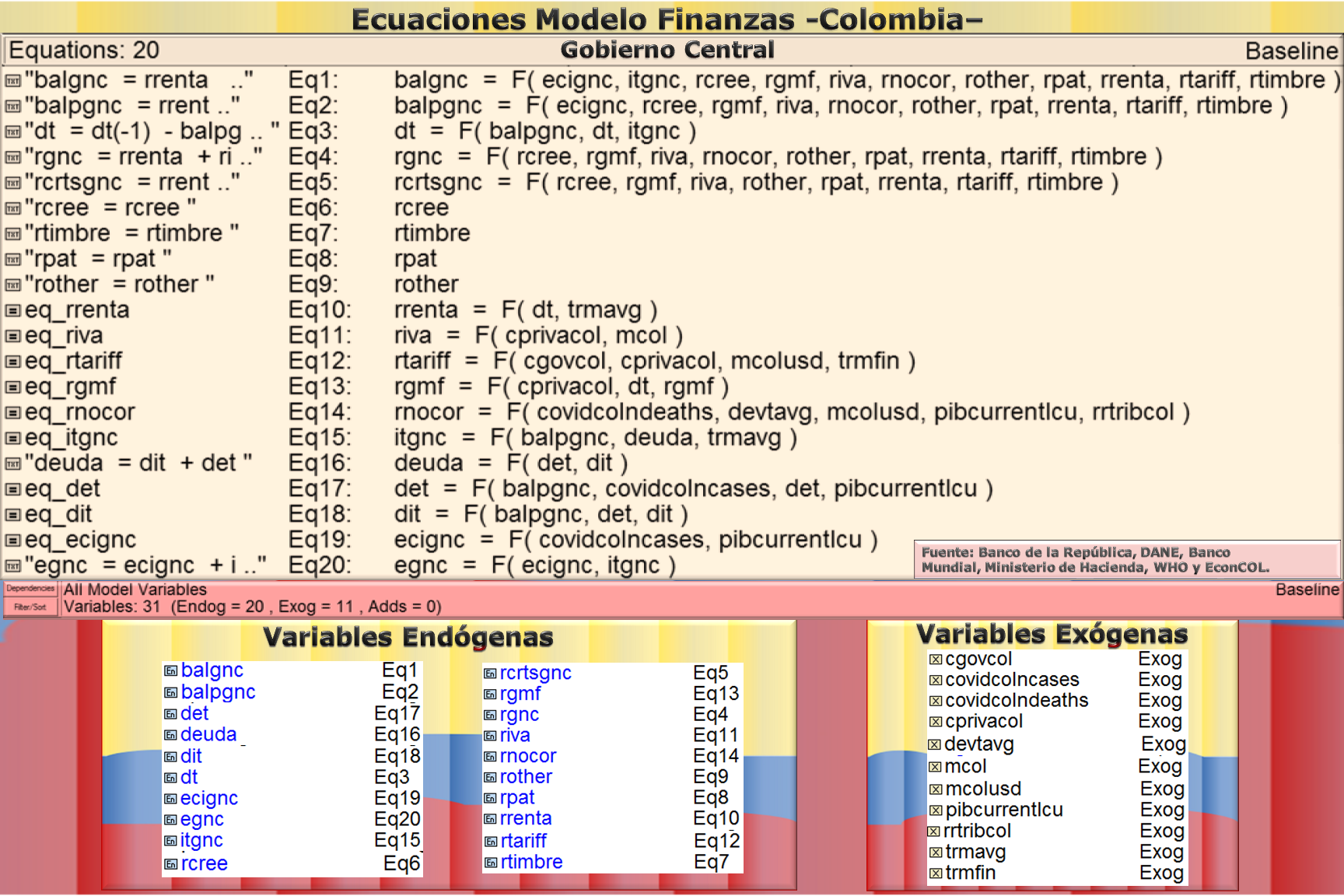Image resolution: width=1344 pixels, height=896 pixels.
Task: Click the equation icon next to eq_rnocor
Action: pos(12,413)
